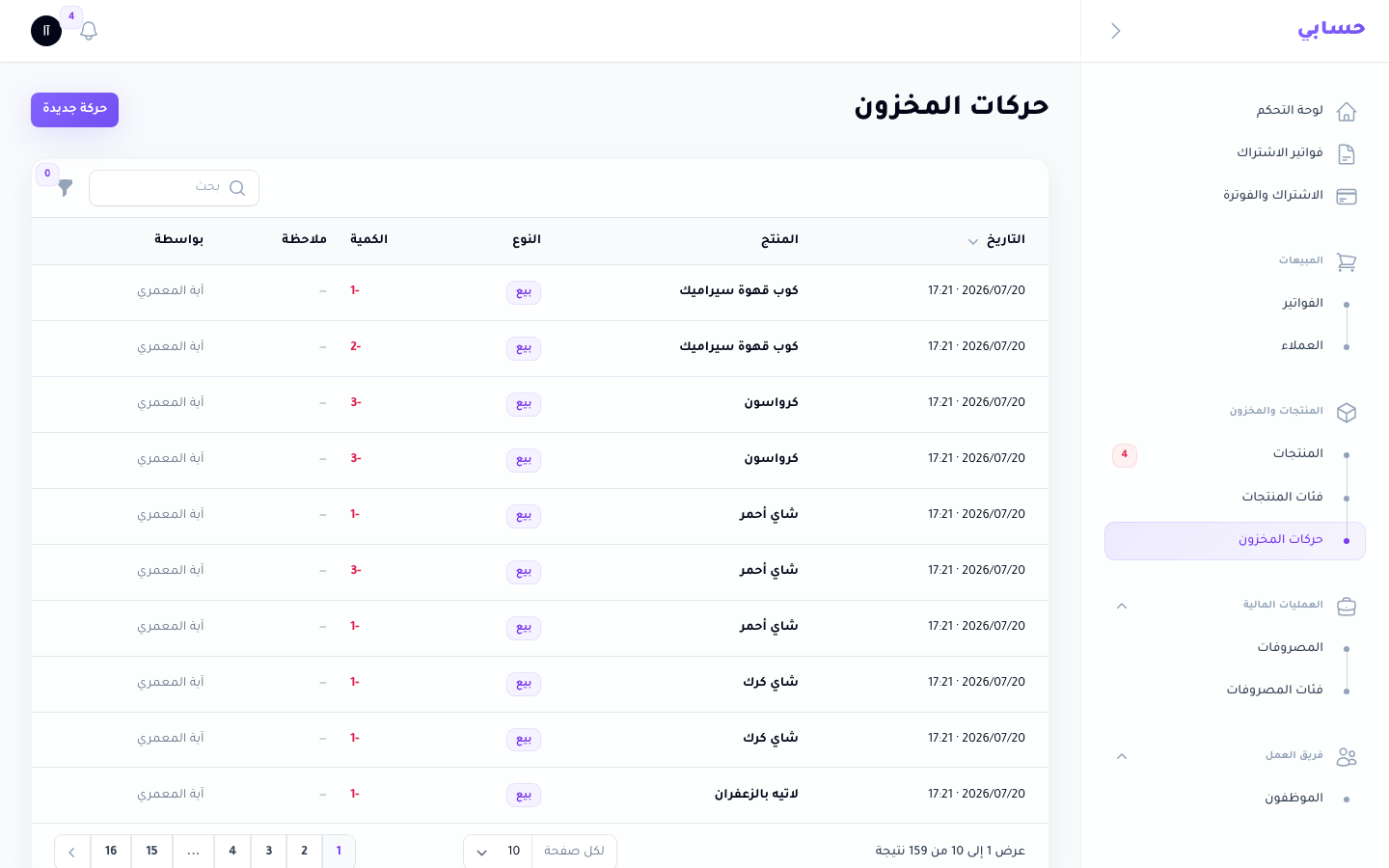Open المنتجات in the sidebar

(x=1297, y=454)
